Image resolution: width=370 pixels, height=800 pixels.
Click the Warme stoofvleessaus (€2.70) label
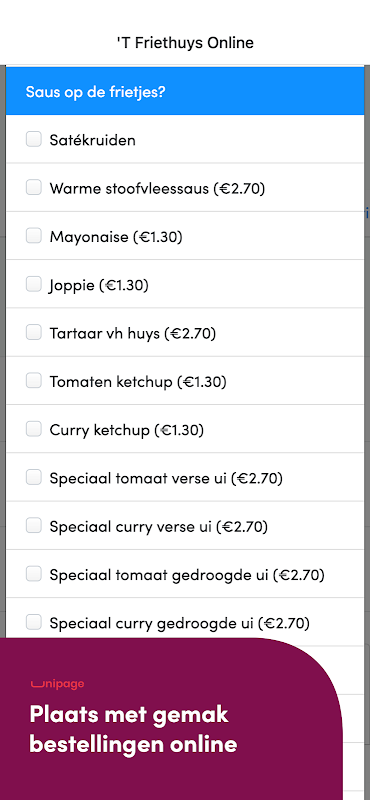pyautogui.click(x=157, y=188)
